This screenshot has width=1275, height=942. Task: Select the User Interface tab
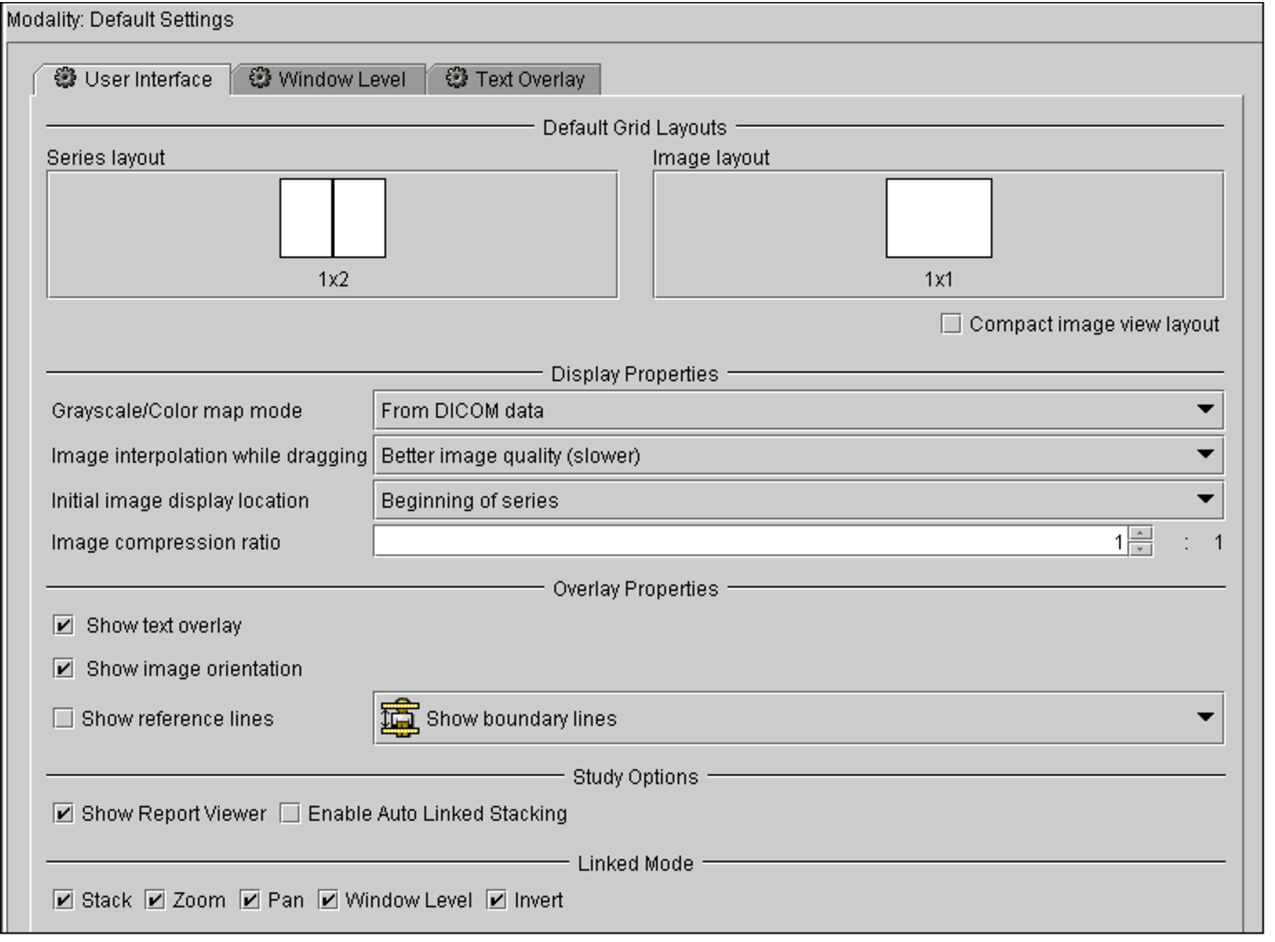134,79
